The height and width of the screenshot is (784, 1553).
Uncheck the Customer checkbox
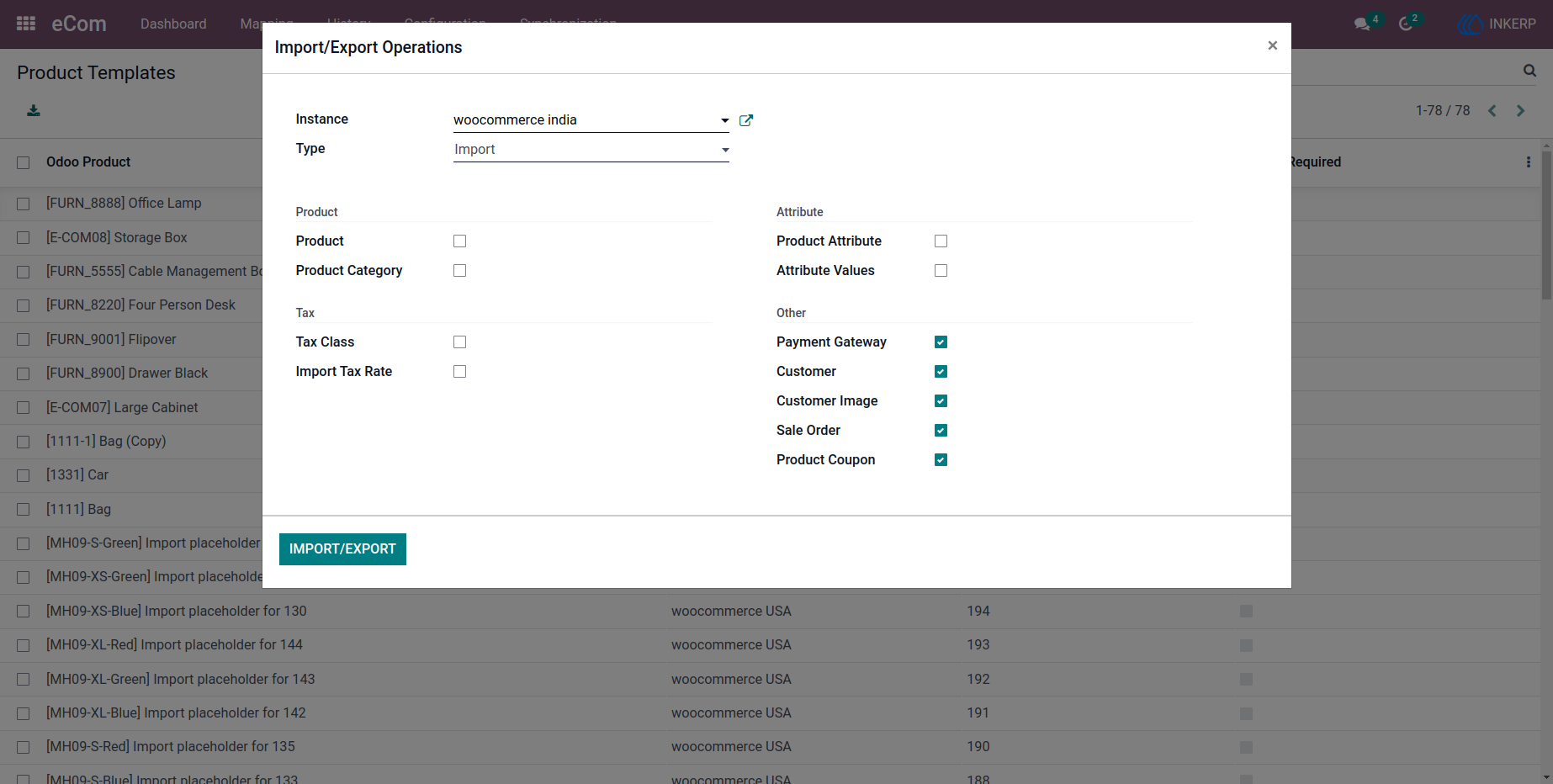pyautogui.click(x=941, y=371)
